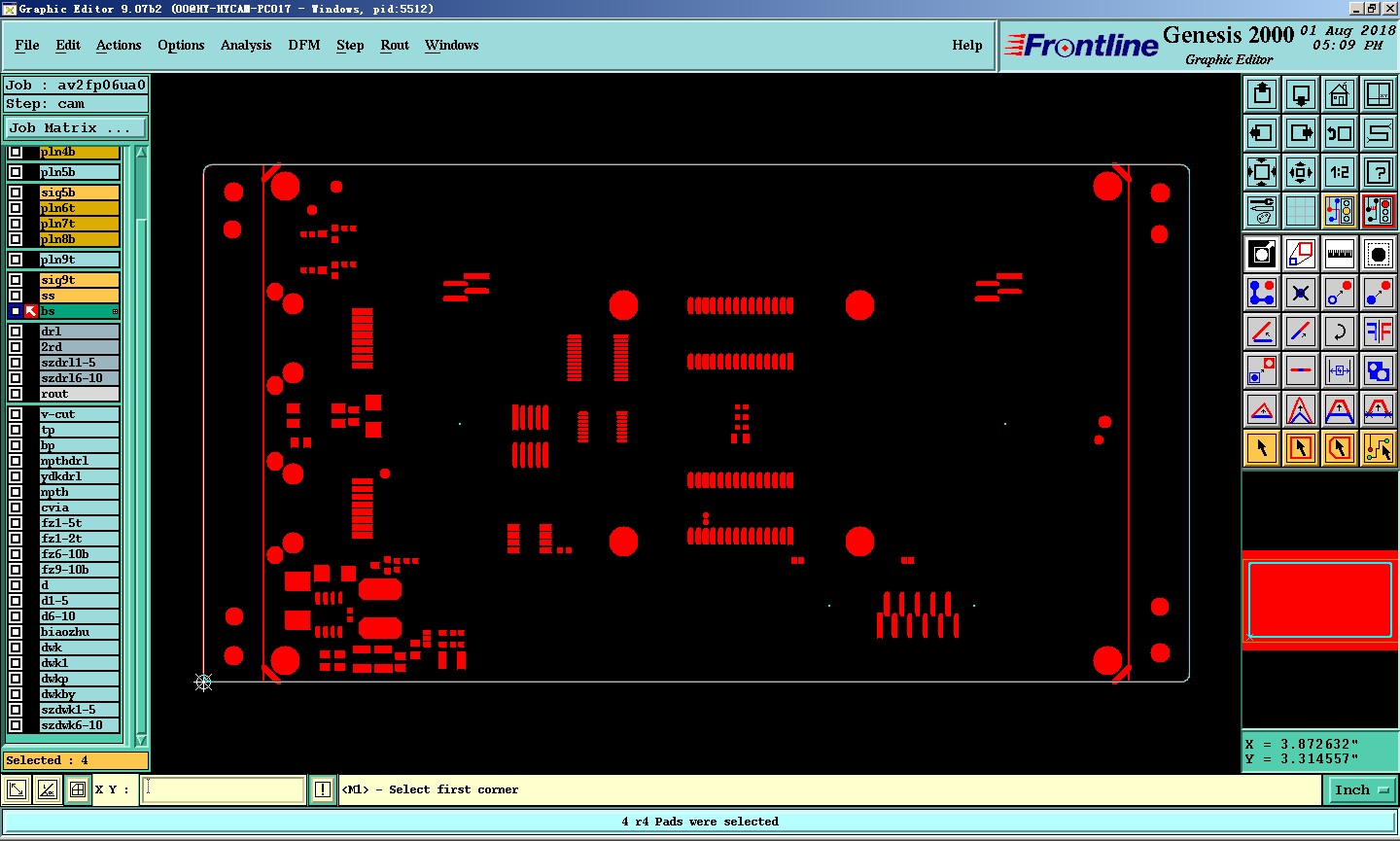
Task: Click the pan right view icon
Action: click(1301, 133)
